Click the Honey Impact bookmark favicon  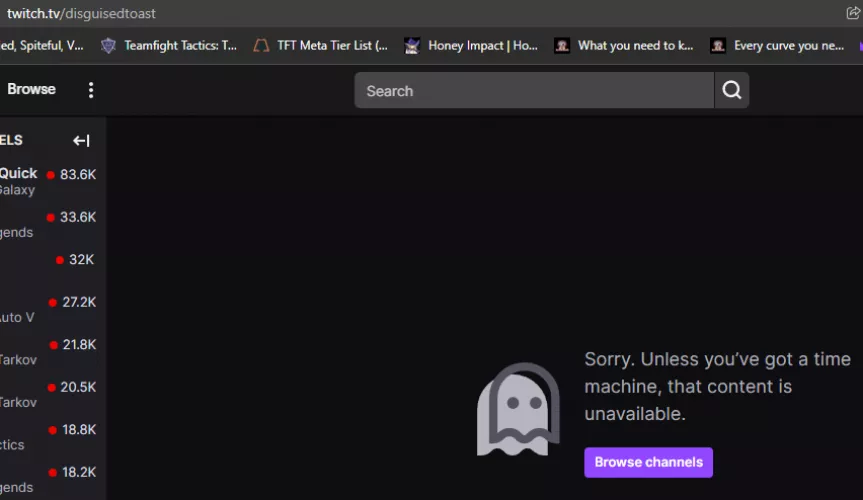click(x=412, y=46)
